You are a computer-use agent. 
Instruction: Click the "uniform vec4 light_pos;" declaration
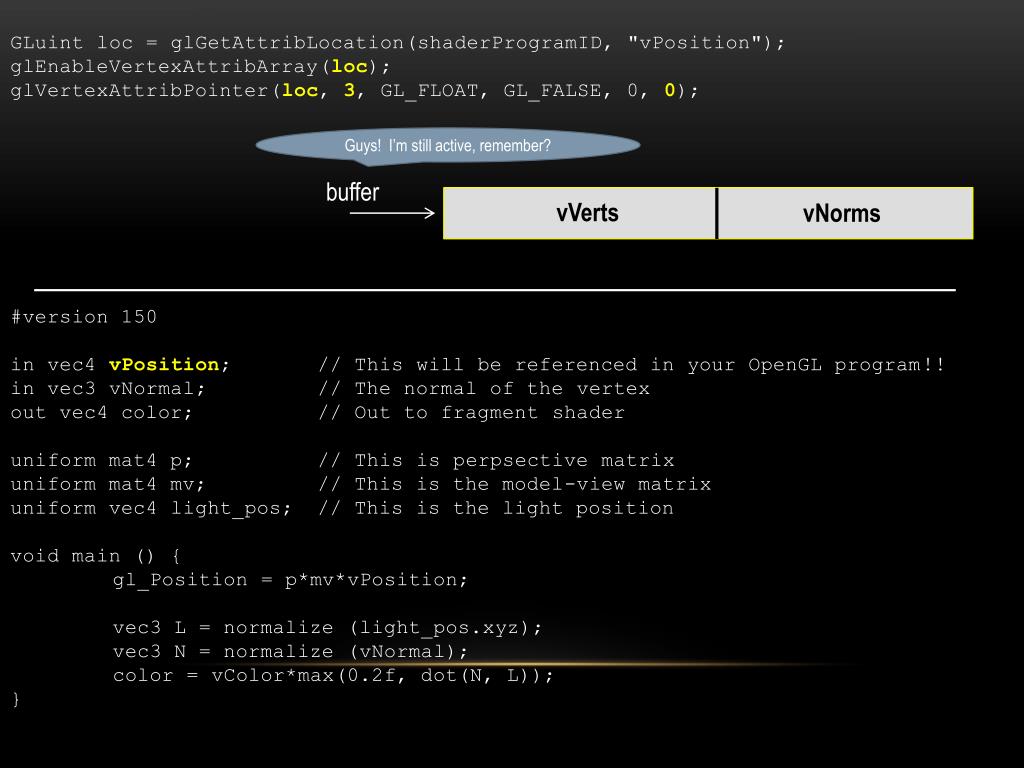click(x=151, y=509)
